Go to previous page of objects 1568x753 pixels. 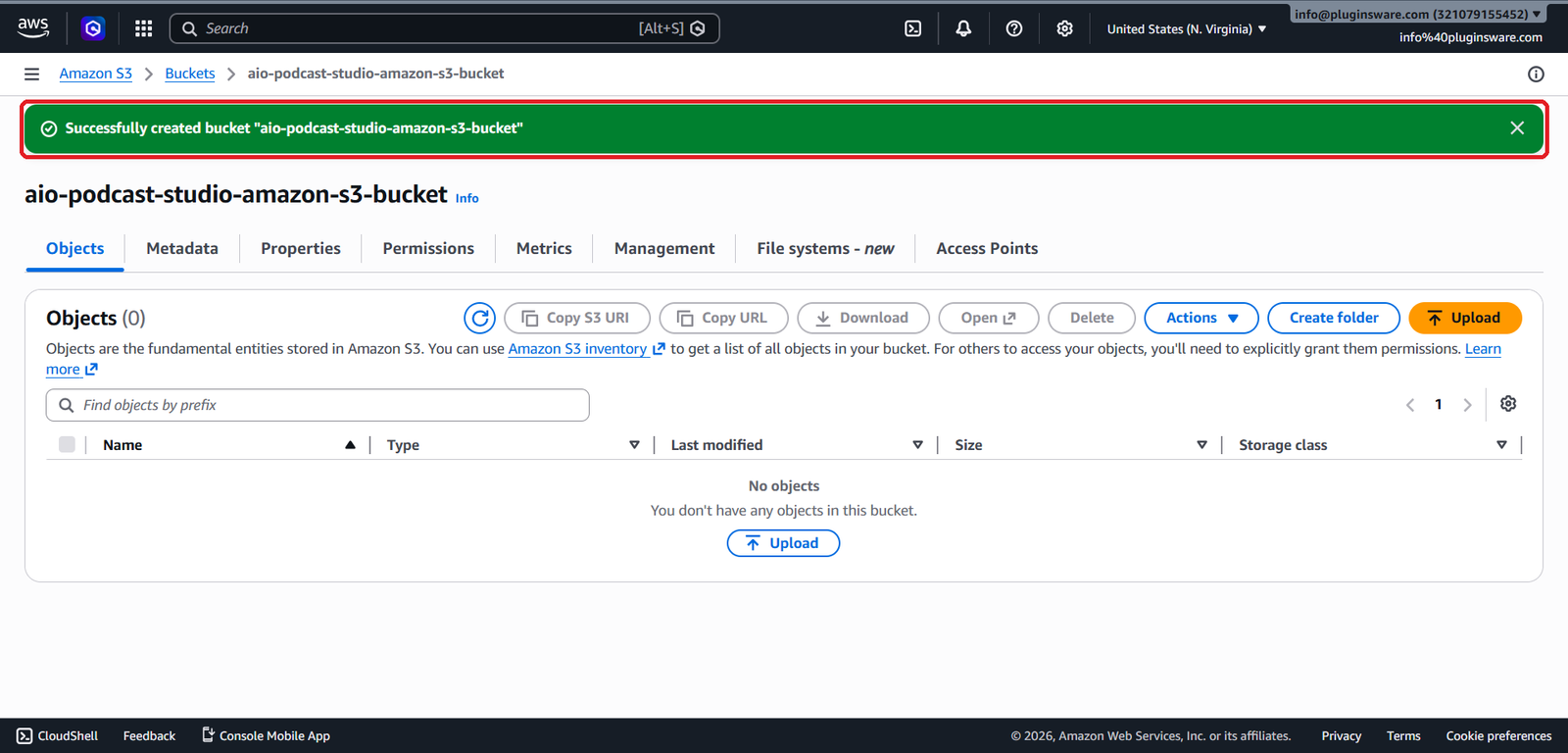(1410, 405)
